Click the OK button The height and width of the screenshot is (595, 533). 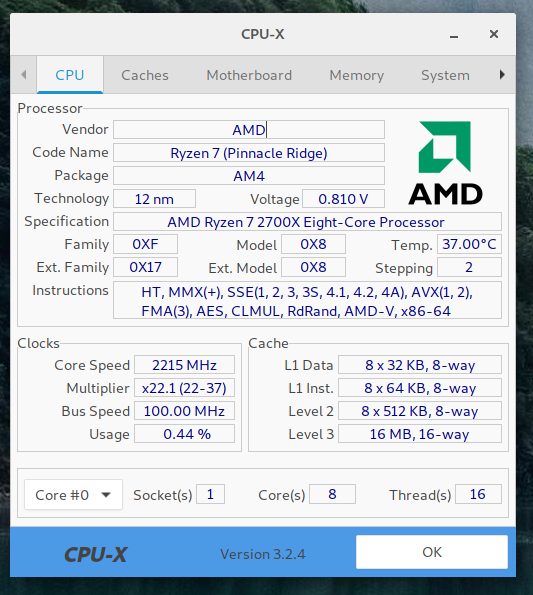point(432,552)
